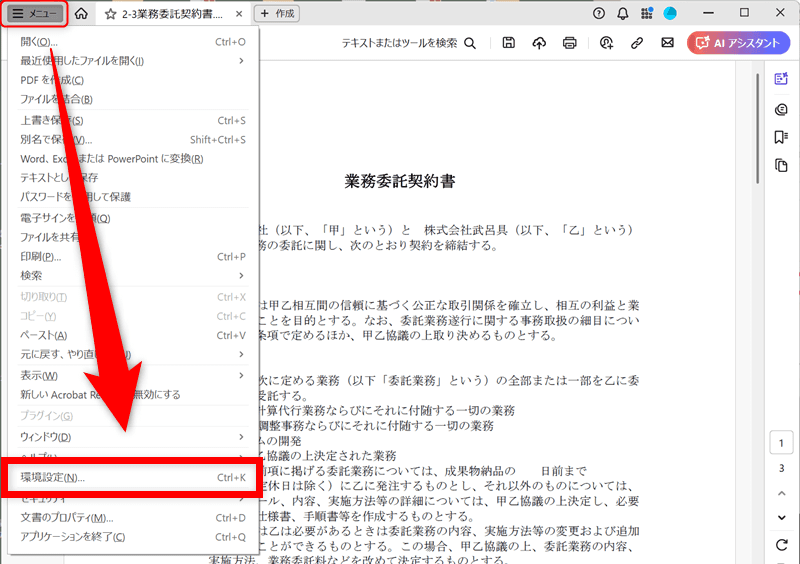Expand the 表示(W) submenu

pyautogui.click(x=133, y=376)
